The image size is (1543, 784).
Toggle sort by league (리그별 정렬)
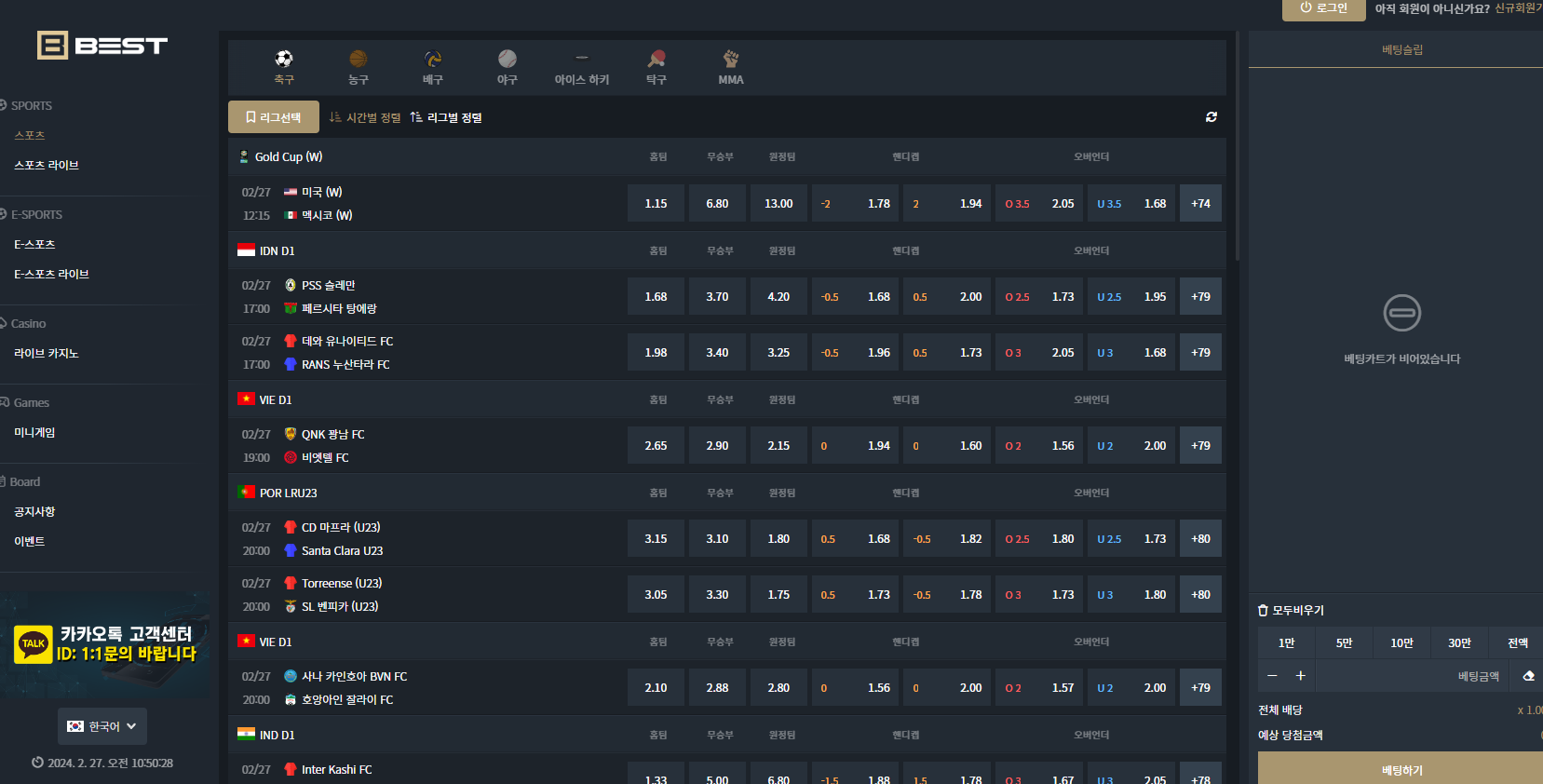446,117
